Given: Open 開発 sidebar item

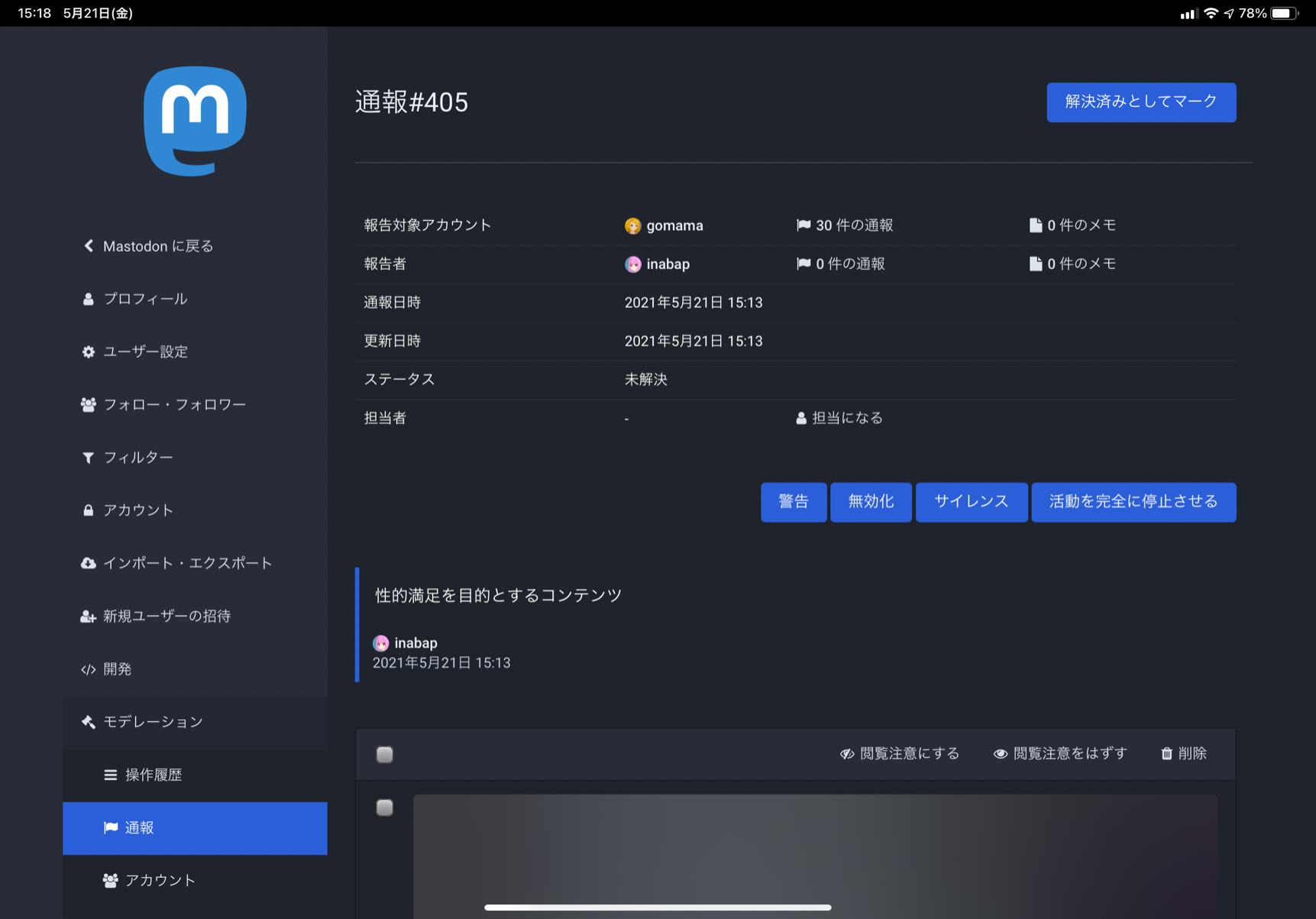Looking at the screenshot, I should click(106, 669).
